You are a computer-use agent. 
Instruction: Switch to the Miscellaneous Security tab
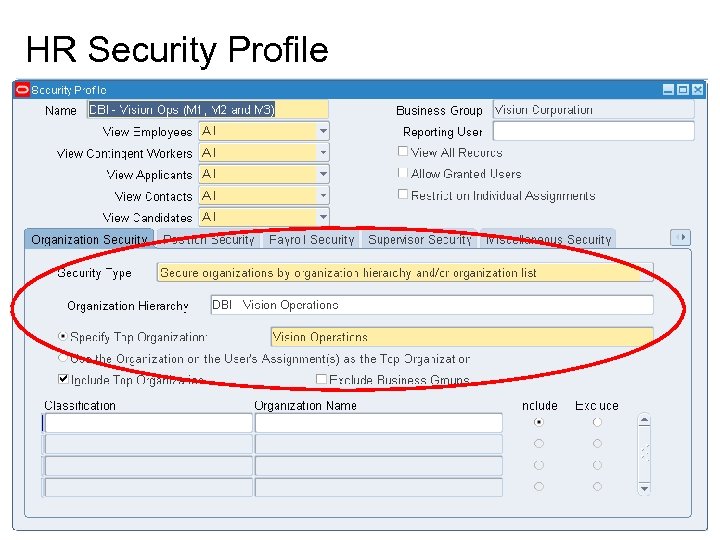(548, 239)
